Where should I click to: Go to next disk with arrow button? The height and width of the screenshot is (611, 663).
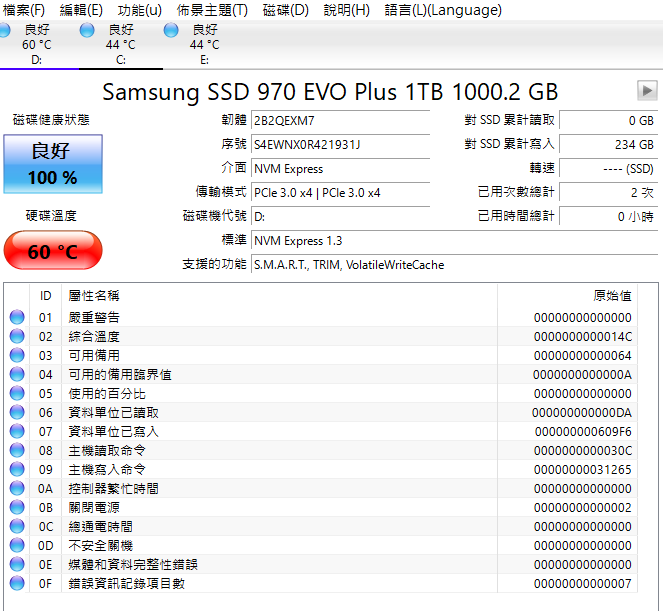[647, 90]
